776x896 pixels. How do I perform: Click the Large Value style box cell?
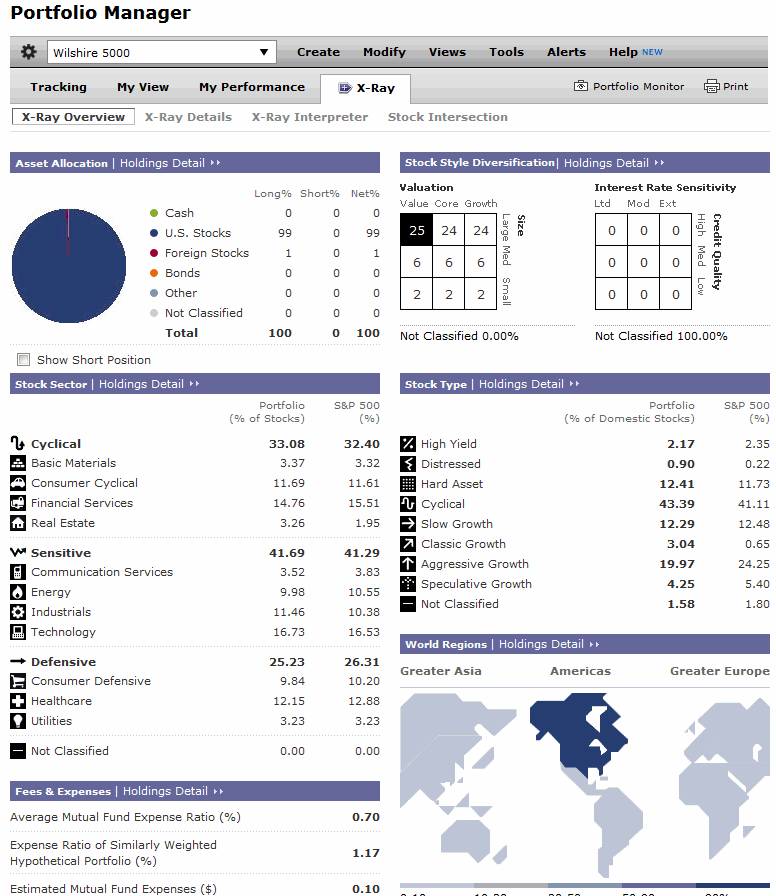[417, 231]
